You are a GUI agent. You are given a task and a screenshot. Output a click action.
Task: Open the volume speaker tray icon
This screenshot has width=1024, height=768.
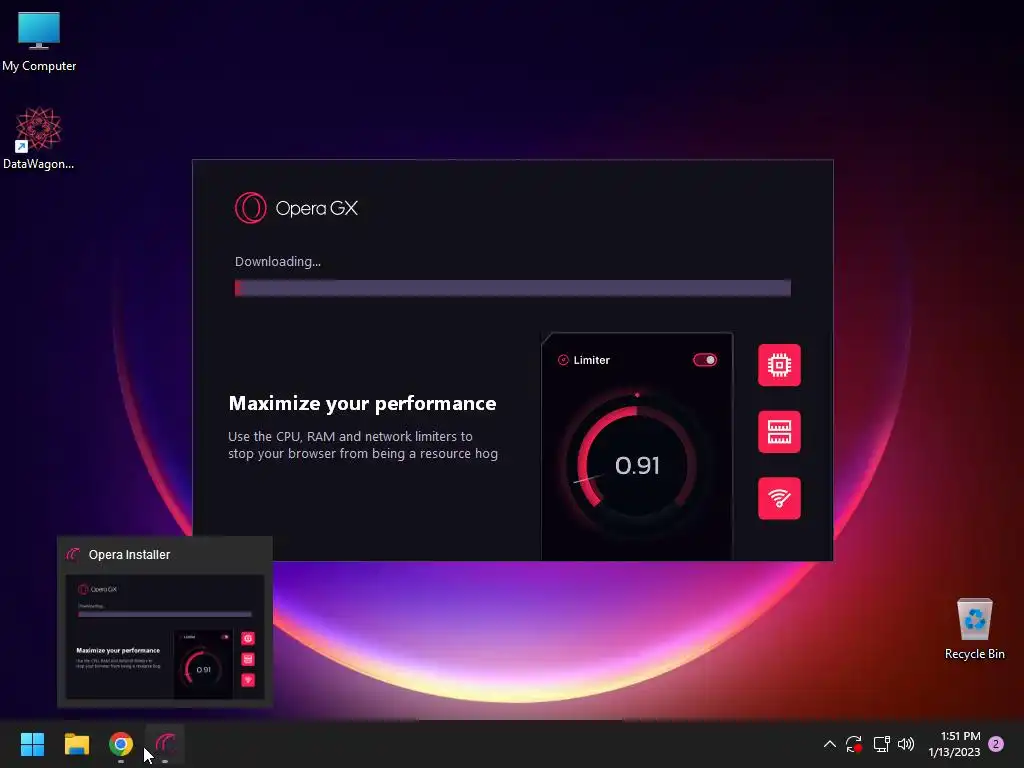(x=906, y=744)
